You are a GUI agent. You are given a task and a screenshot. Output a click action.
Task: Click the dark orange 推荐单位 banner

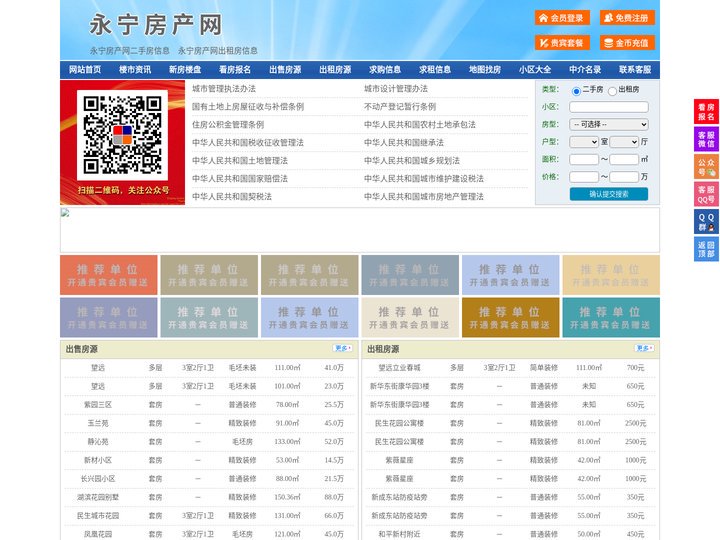(511, 318)
